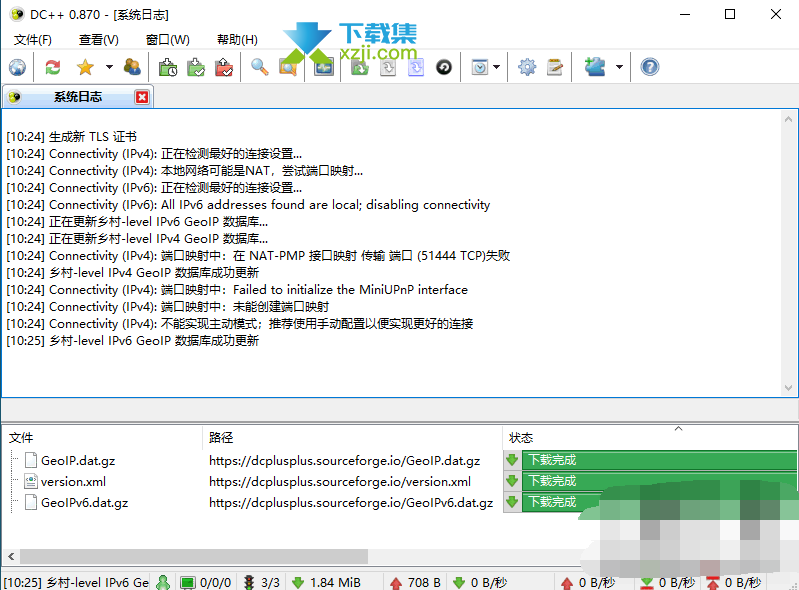Open the Help question mark icon
This screenshot has width=799, height=590.
(x=650, y=67)
